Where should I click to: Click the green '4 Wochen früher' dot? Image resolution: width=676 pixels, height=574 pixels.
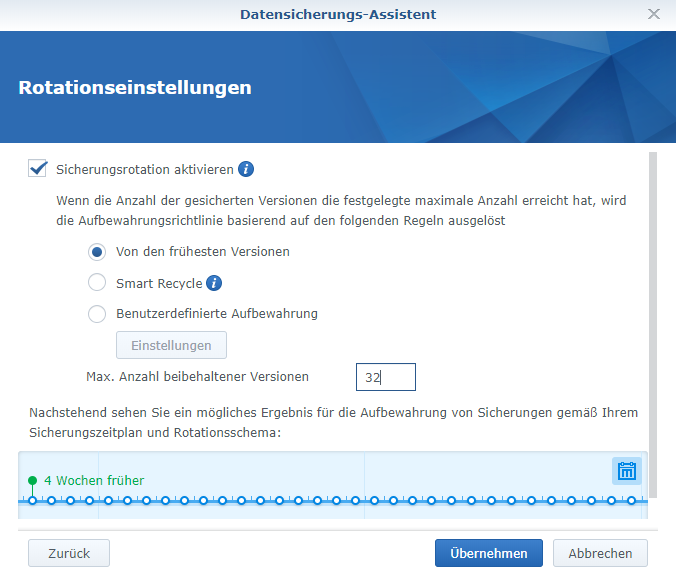[33, 481]
